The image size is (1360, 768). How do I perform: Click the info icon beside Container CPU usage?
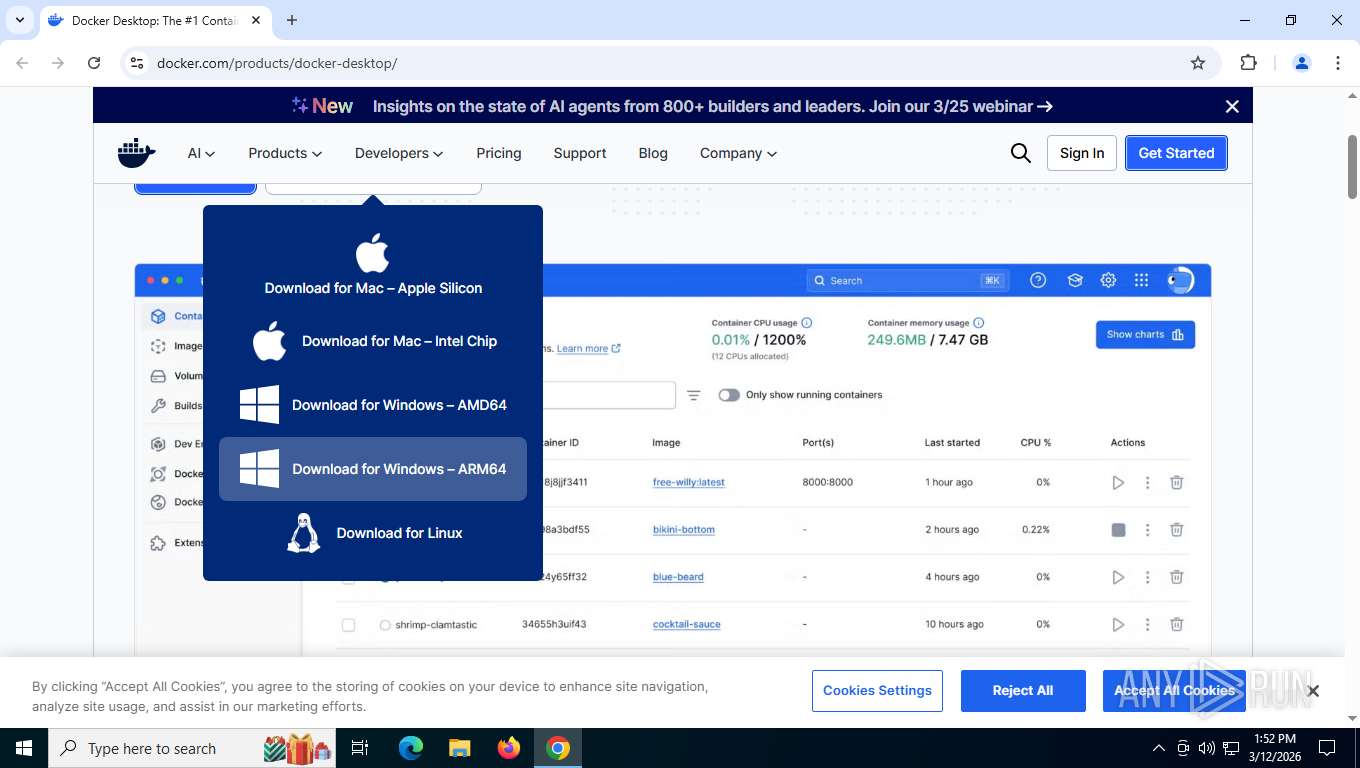(807, 323)
